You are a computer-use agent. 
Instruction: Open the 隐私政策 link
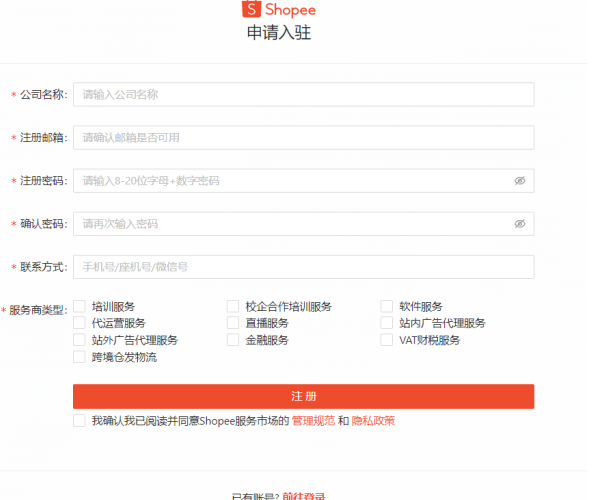[373, 421]
